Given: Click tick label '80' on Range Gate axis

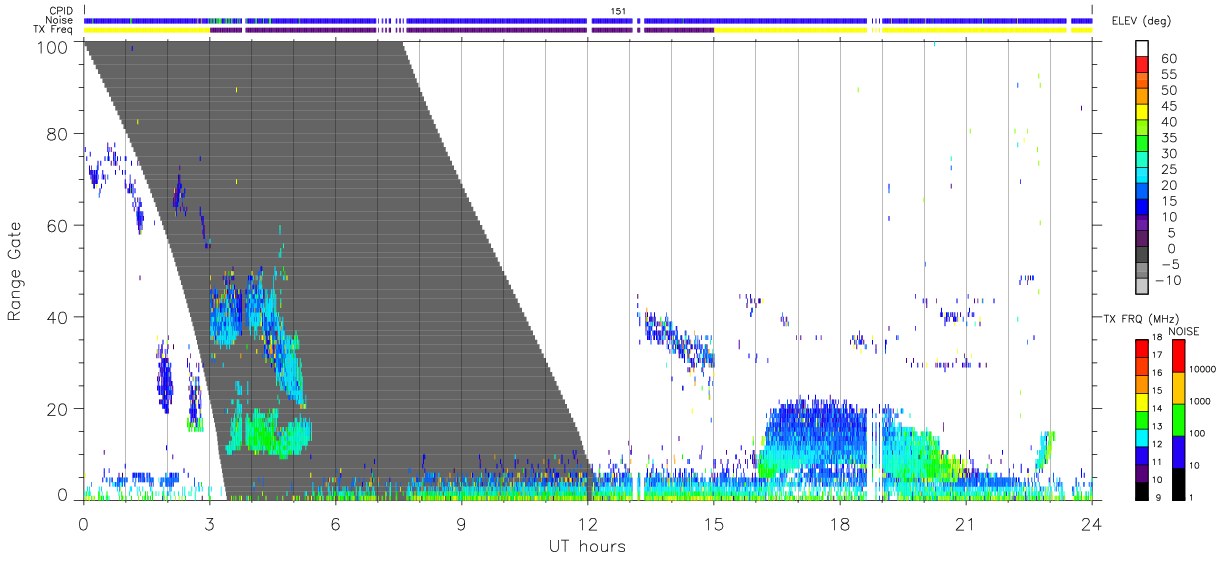Looking at the screenshot, I should coord(58,134).
